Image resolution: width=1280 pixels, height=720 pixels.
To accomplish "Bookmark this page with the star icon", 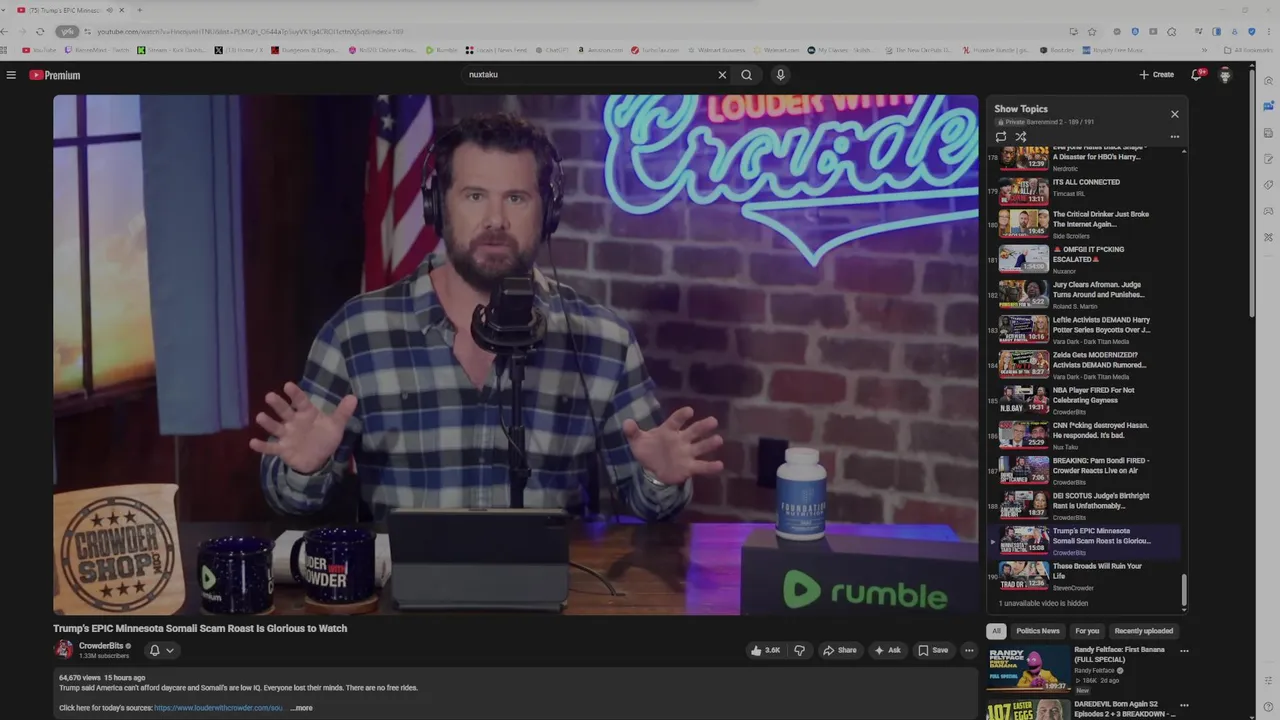I will pos(1092,32).
